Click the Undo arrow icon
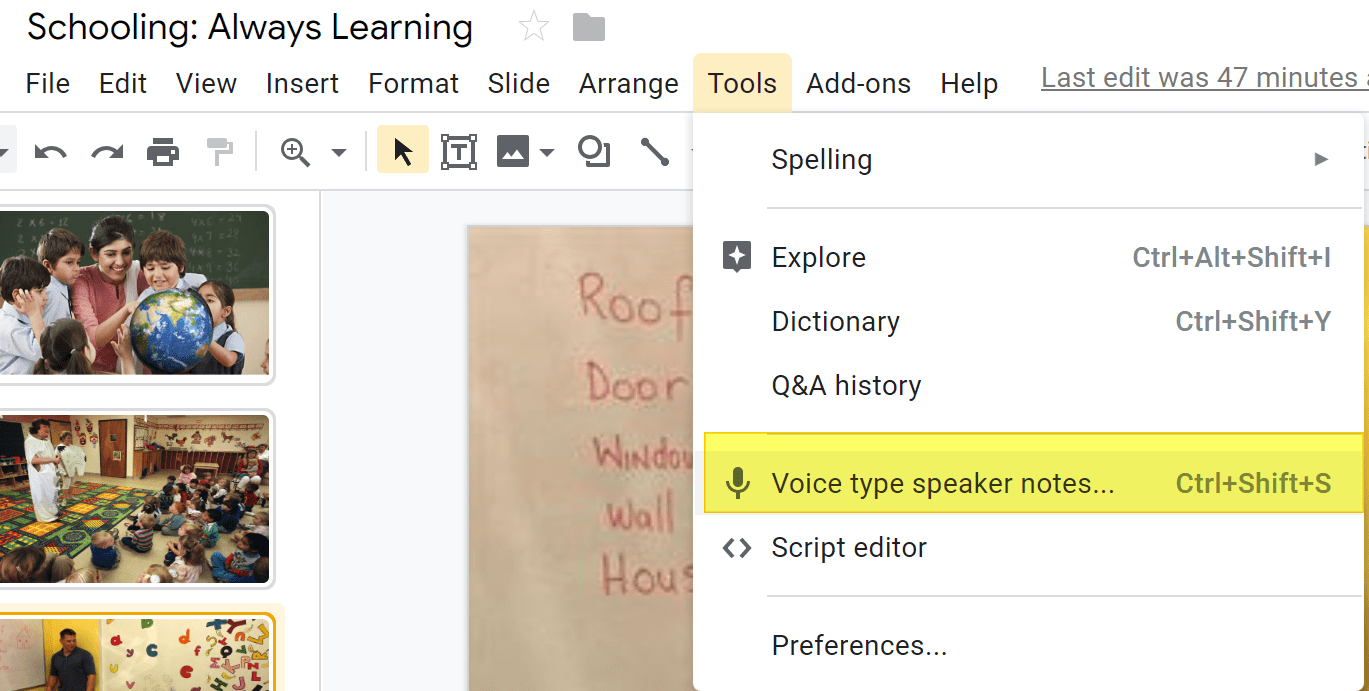The height and width of the screenshot is (691, 1369). (x=50, y=152)
